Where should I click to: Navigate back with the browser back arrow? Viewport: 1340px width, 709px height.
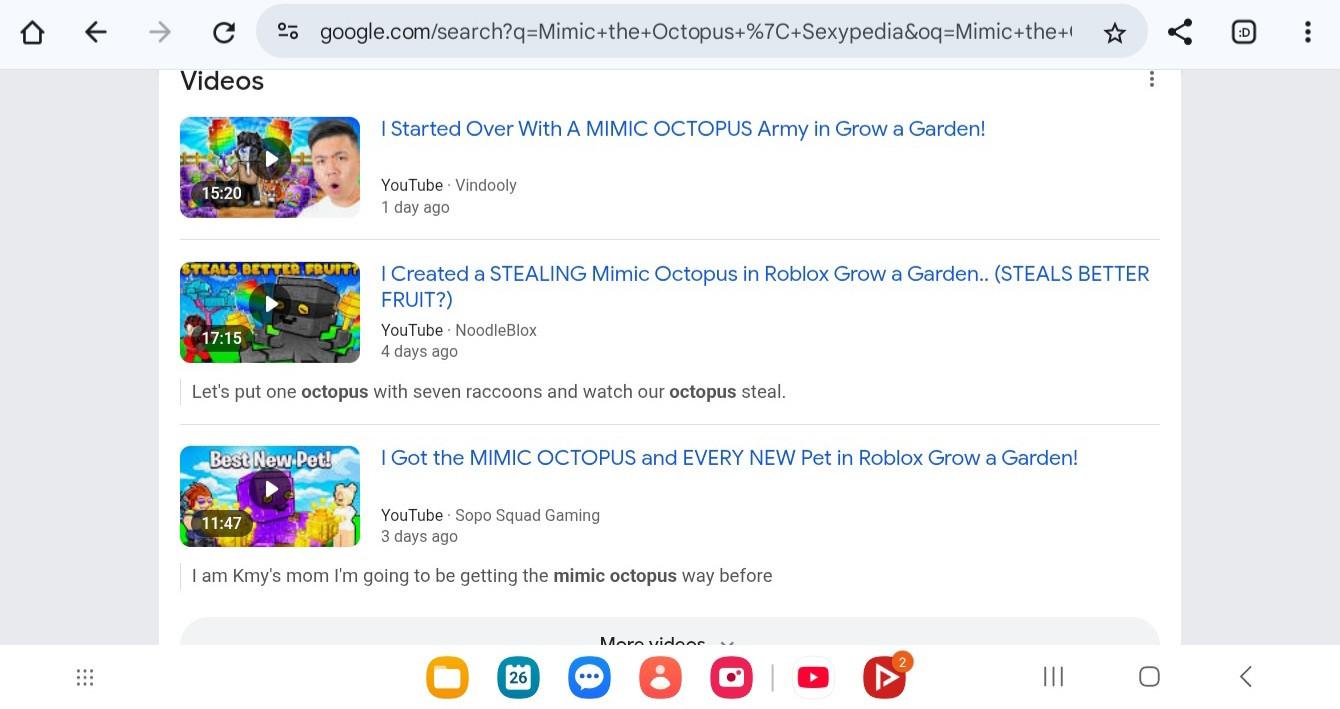(x=96, y=33)
